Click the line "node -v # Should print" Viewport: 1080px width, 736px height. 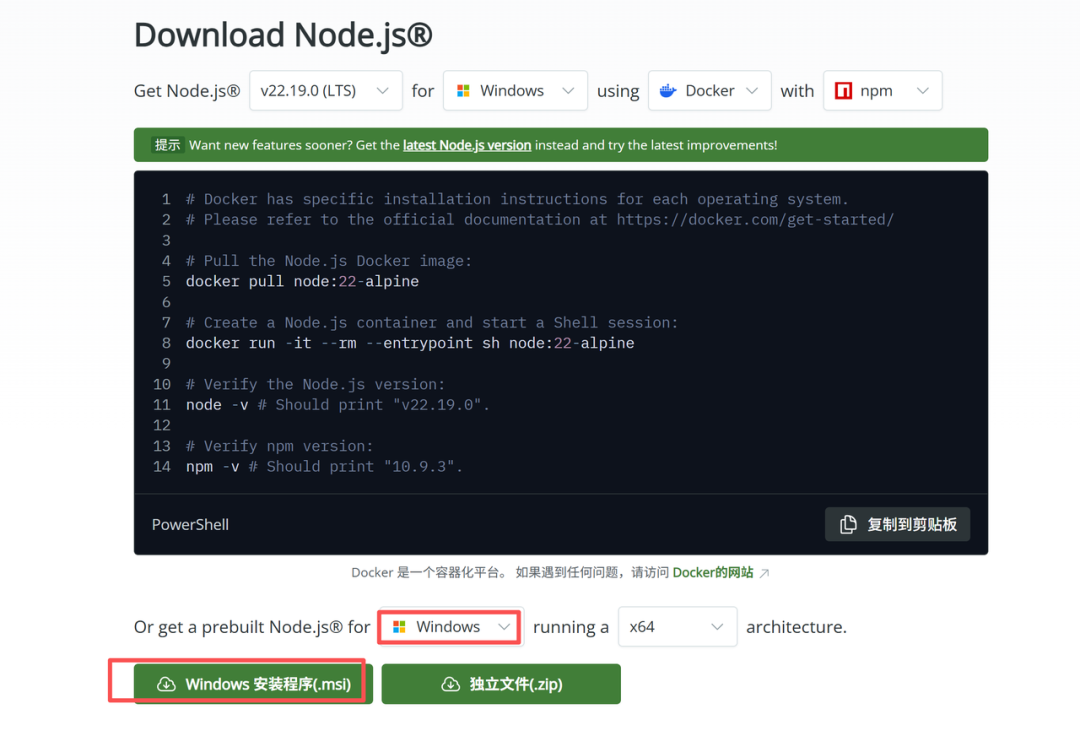338,405
